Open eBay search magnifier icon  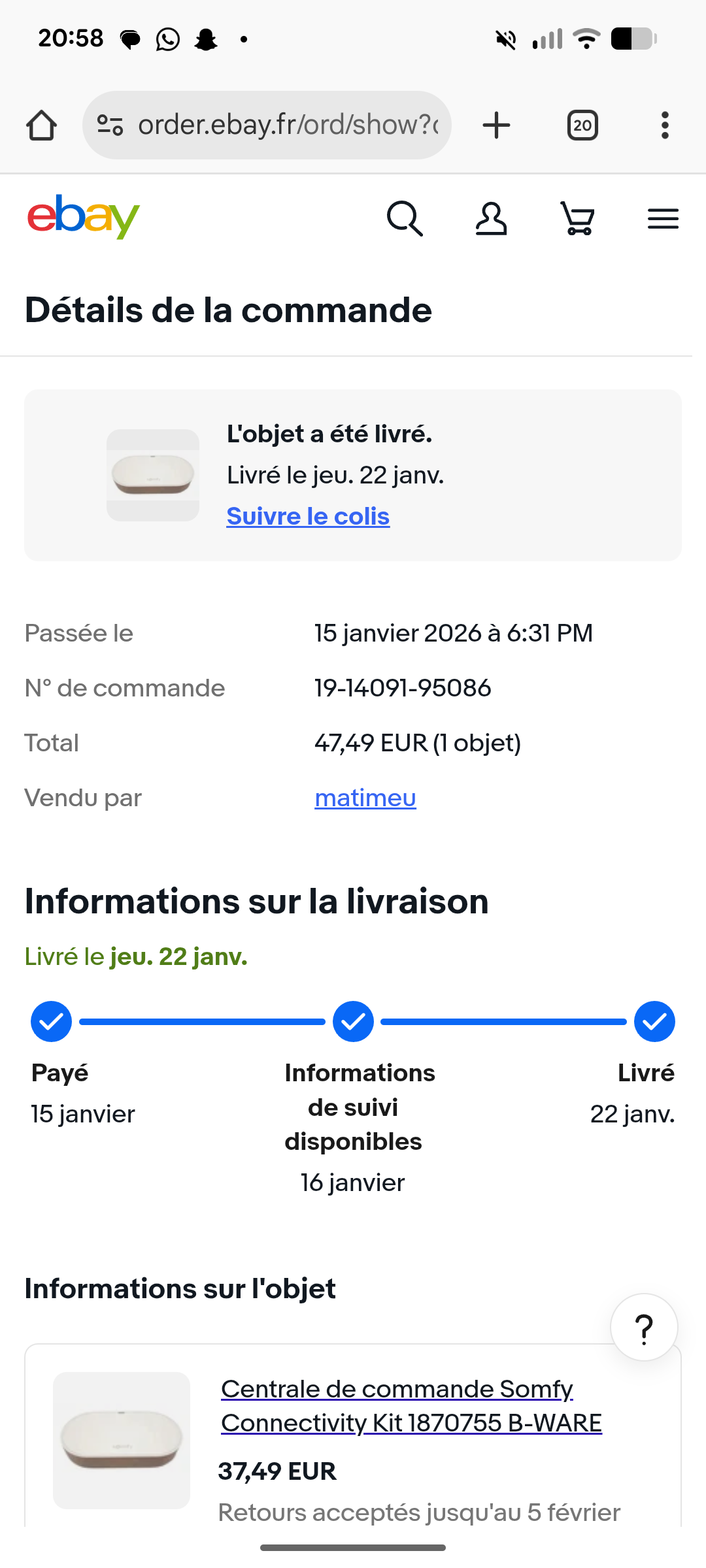pyautogui.click(x=405, y=218)
